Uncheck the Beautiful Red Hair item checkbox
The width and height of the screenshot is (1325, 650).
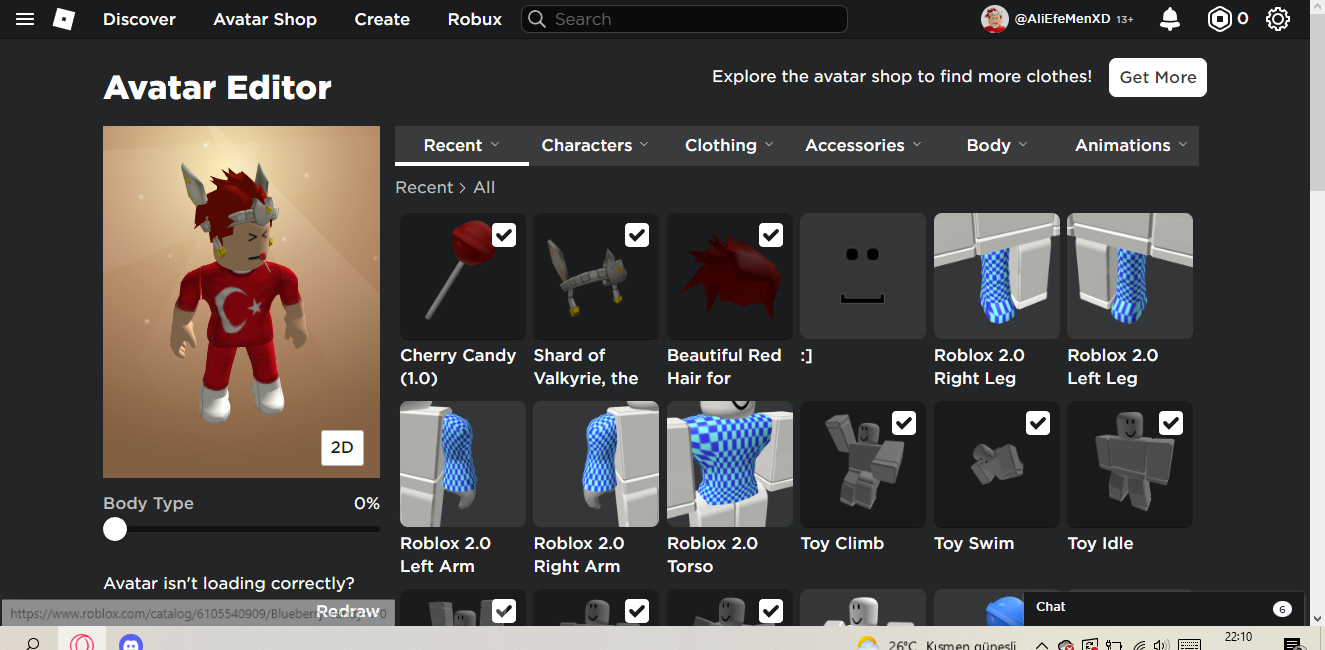pyautogui.click(x=771, y=235)
